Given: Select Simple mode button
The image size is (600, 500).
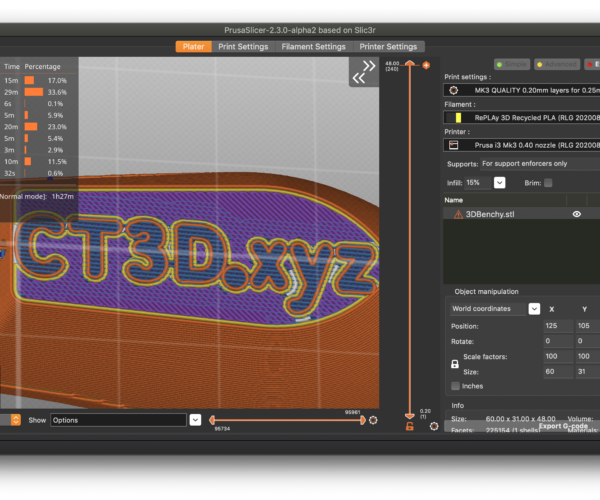Looking at the screenshot, I should (512, 64).
